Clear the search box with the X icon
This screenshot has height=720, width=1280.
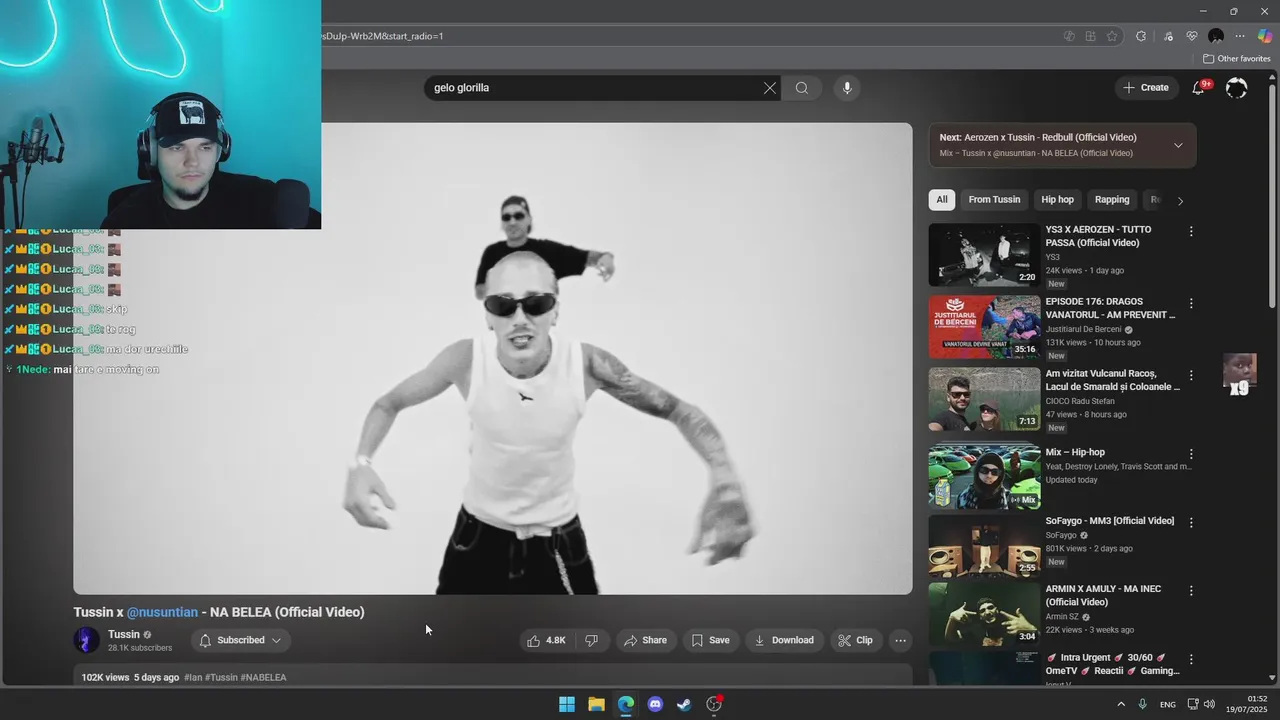point(770,88)
